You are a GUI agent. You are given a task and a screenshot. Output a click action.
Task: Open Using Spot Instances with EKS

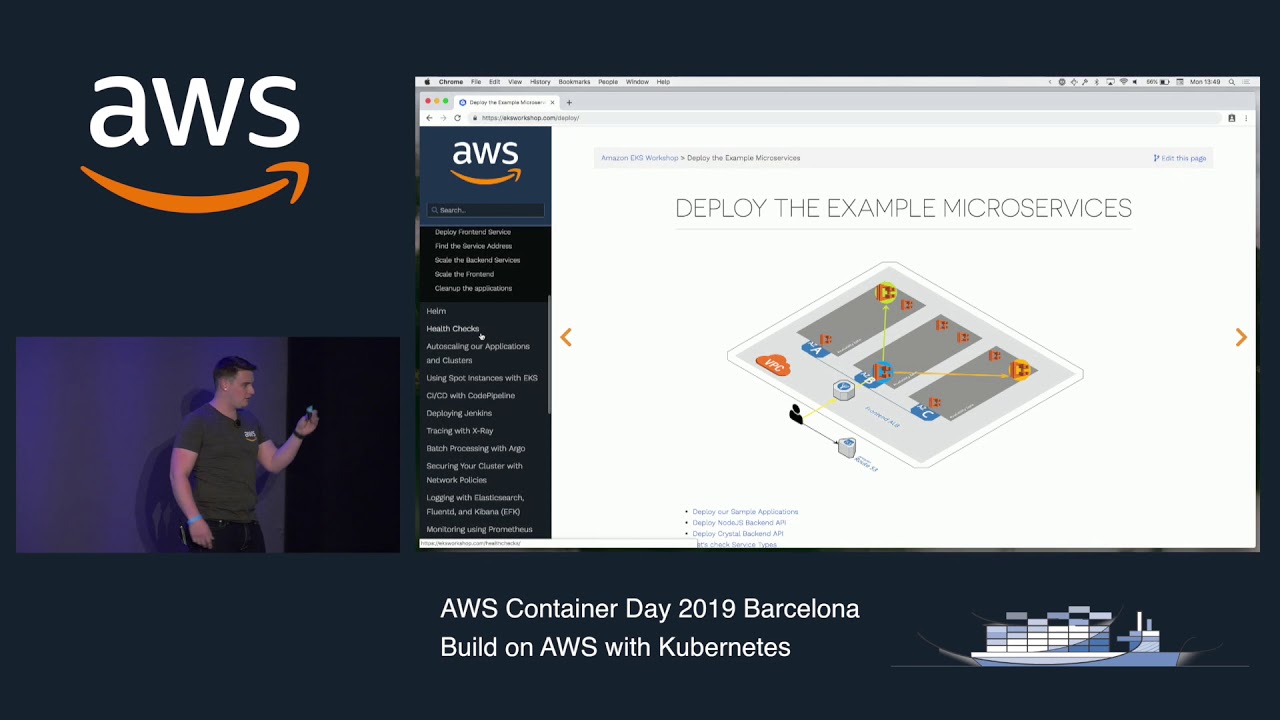point(482,378)
